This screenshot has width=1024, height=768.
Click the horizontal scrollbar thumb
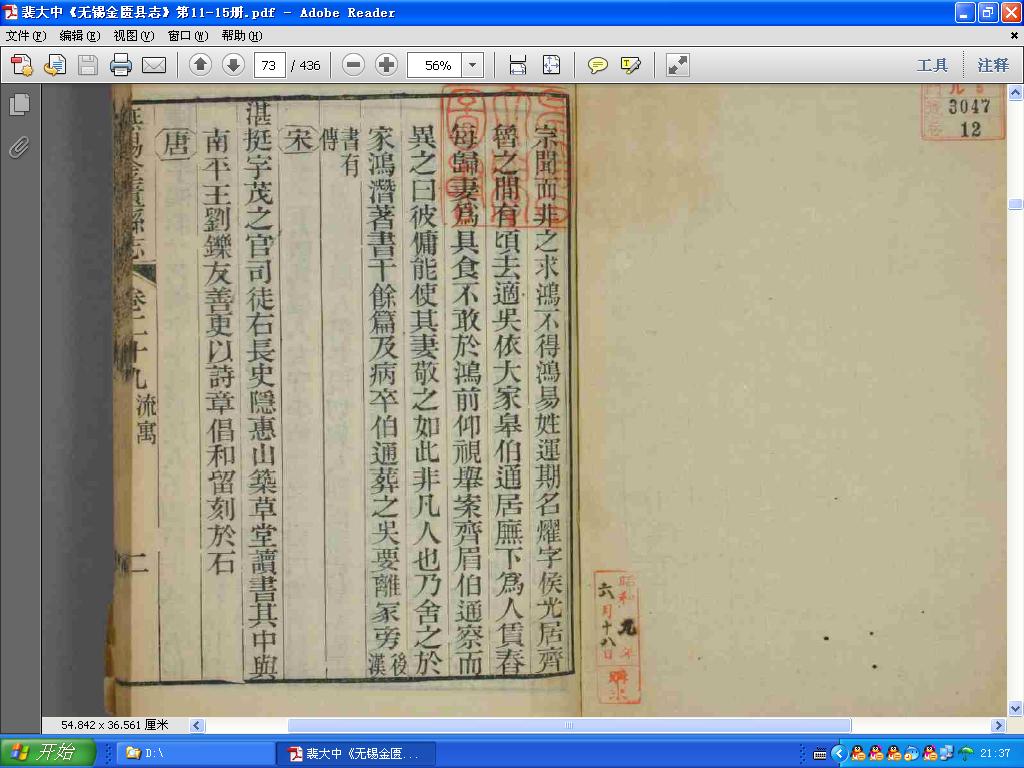pyautogui.click(x=569, y=725)
